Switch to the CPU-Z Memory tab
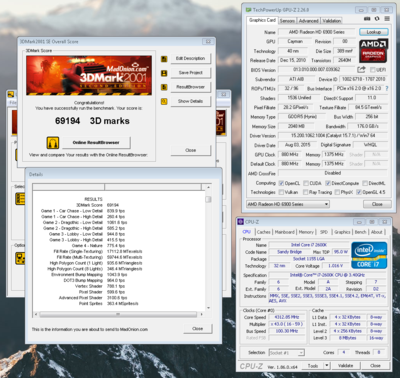Image resolution: width=400 pixels, height=378 pixels. [306, 232]
